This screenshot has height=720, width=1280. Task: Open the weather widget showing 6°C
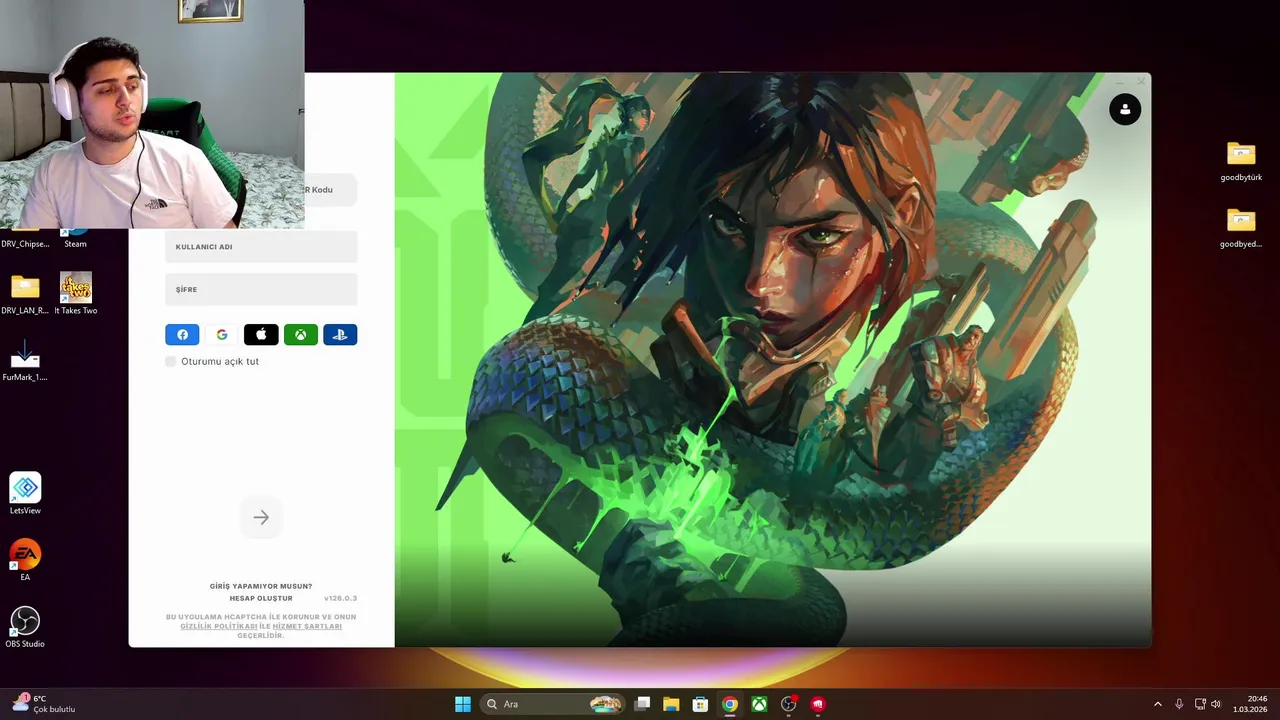coord(45,704)
